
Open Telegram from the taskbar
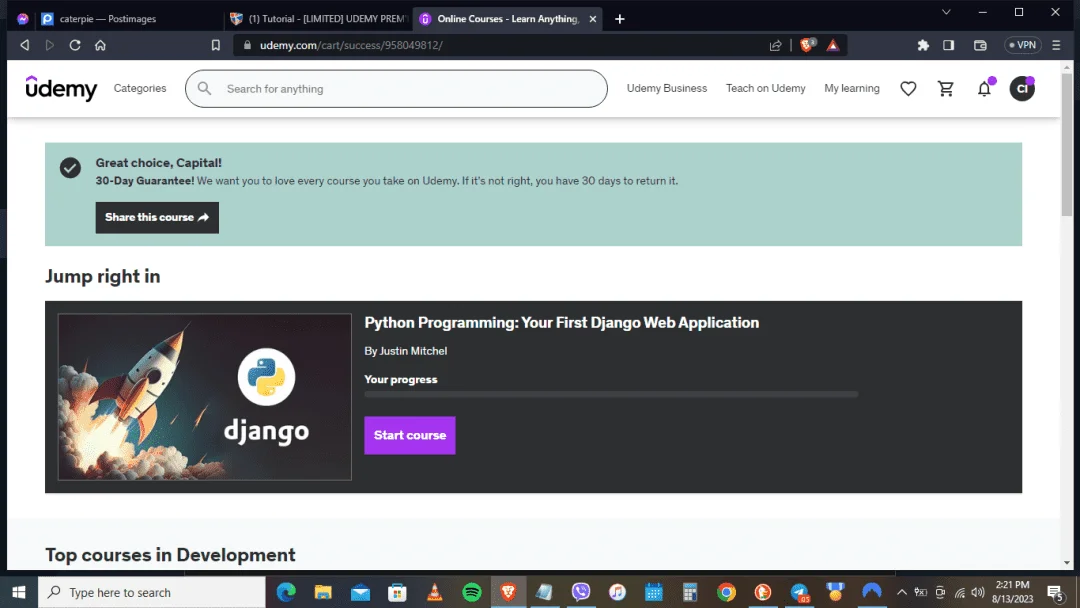(x=799, y=592)
